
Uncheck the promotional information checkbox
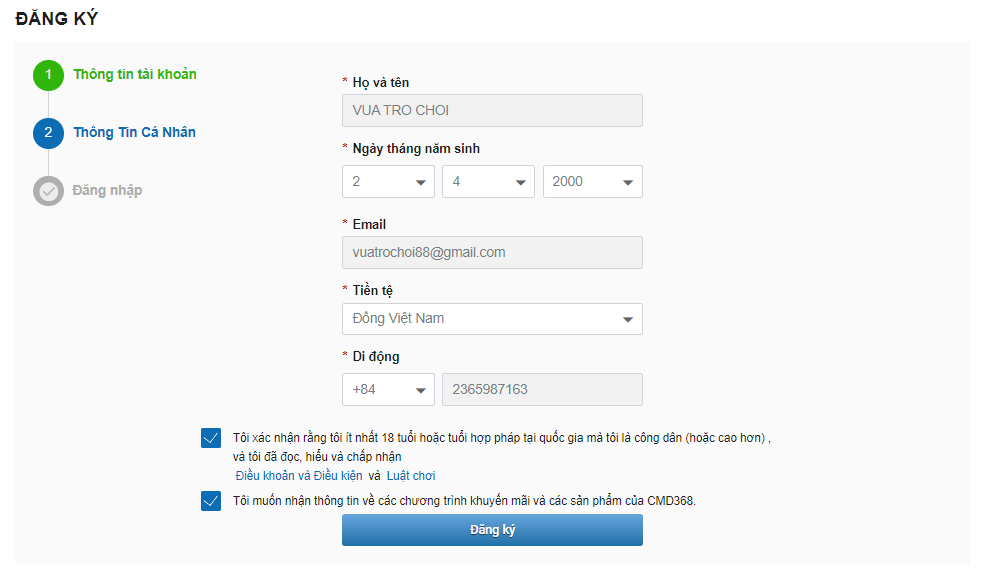(211, 501)
